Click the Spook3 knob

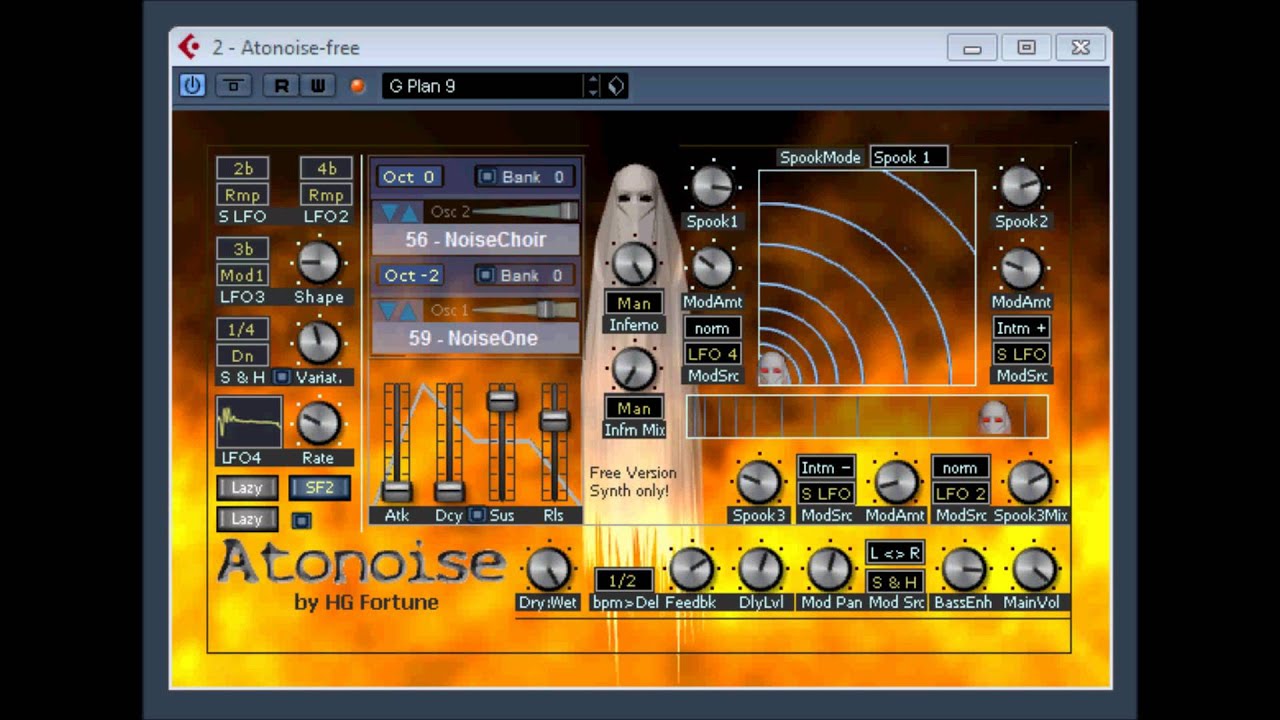757,482
